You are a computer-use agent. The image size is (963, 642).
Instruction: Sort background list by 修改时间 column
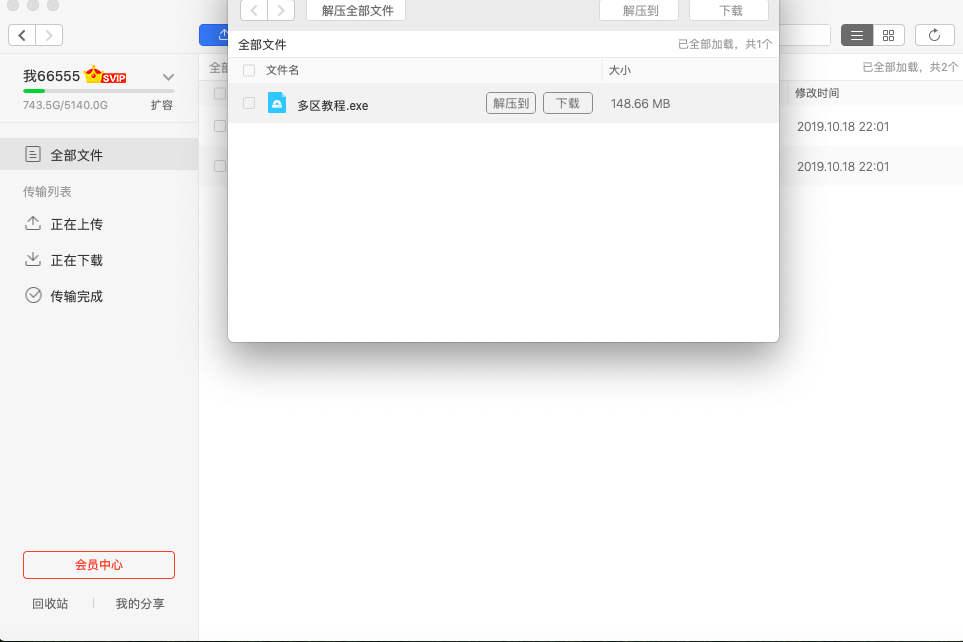click(817, 93)
